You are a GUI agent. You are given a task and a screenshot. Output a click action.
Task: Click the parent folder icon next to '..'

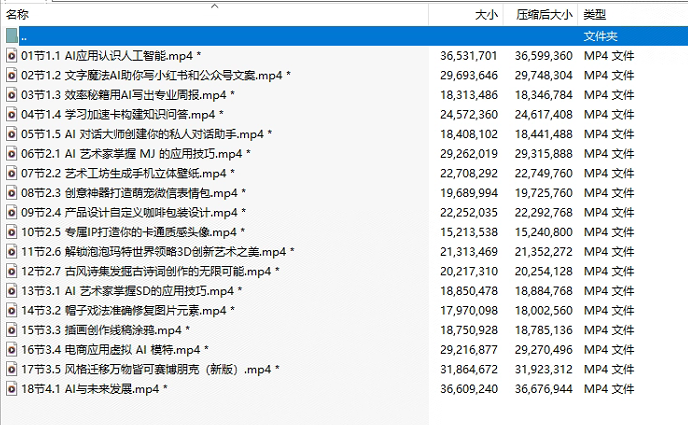(11, 36)
